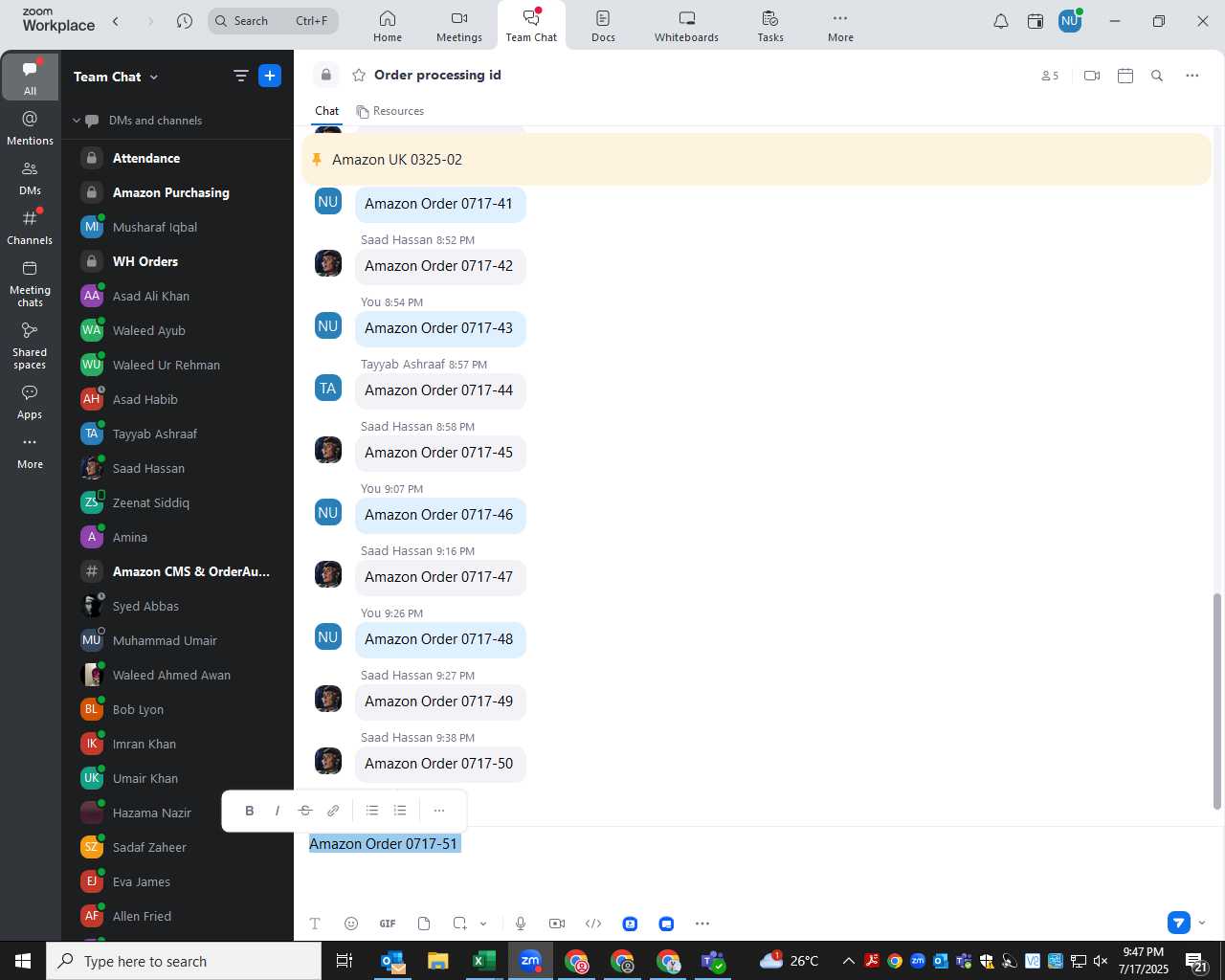Toggle bold formatting in message toolbar

point(249,811)
